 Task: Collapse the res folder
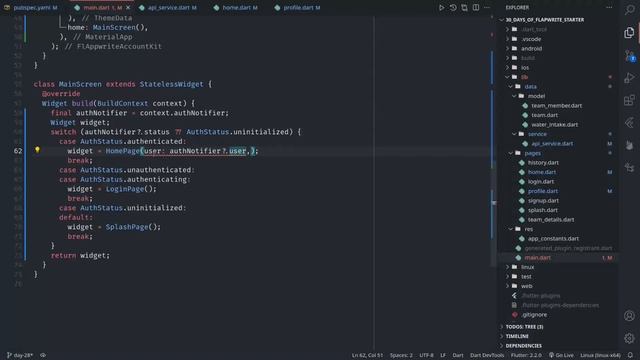529,229
